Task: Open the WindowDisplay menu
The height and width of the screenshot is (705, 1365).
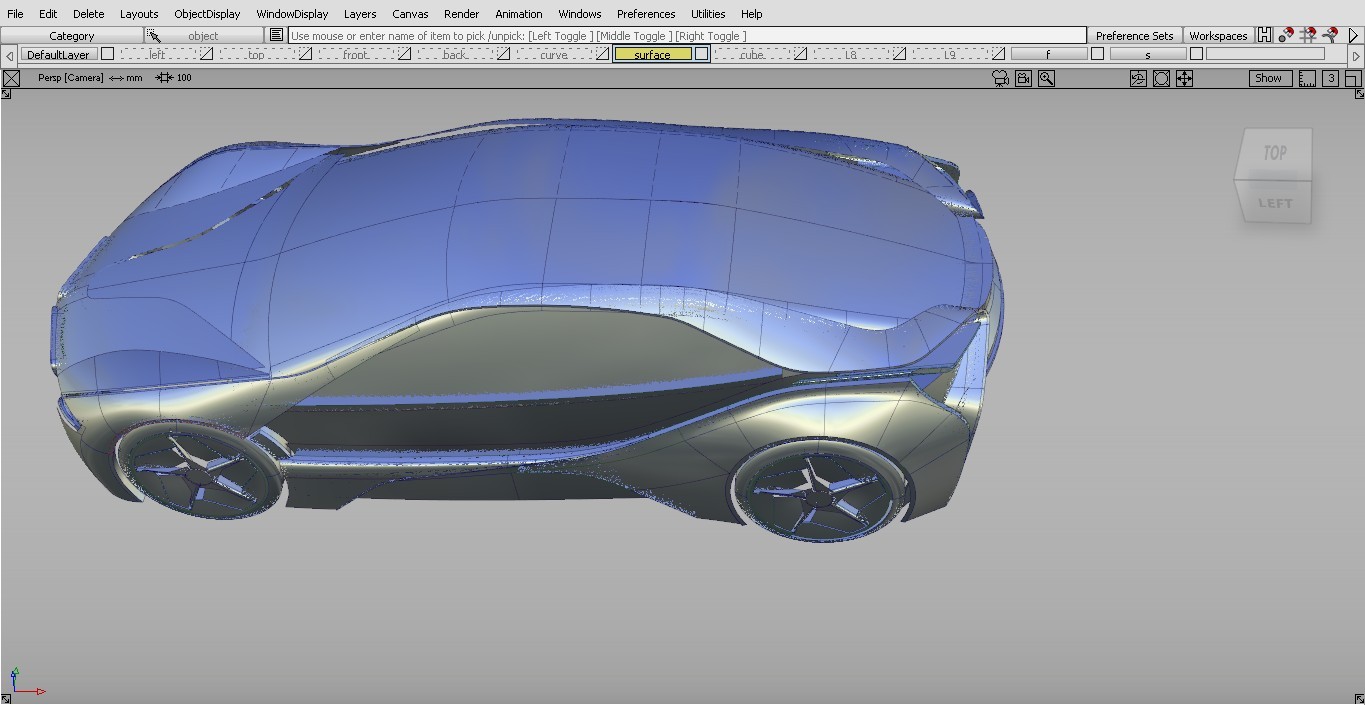Action: pyautogui.click(x=292, y=14)
